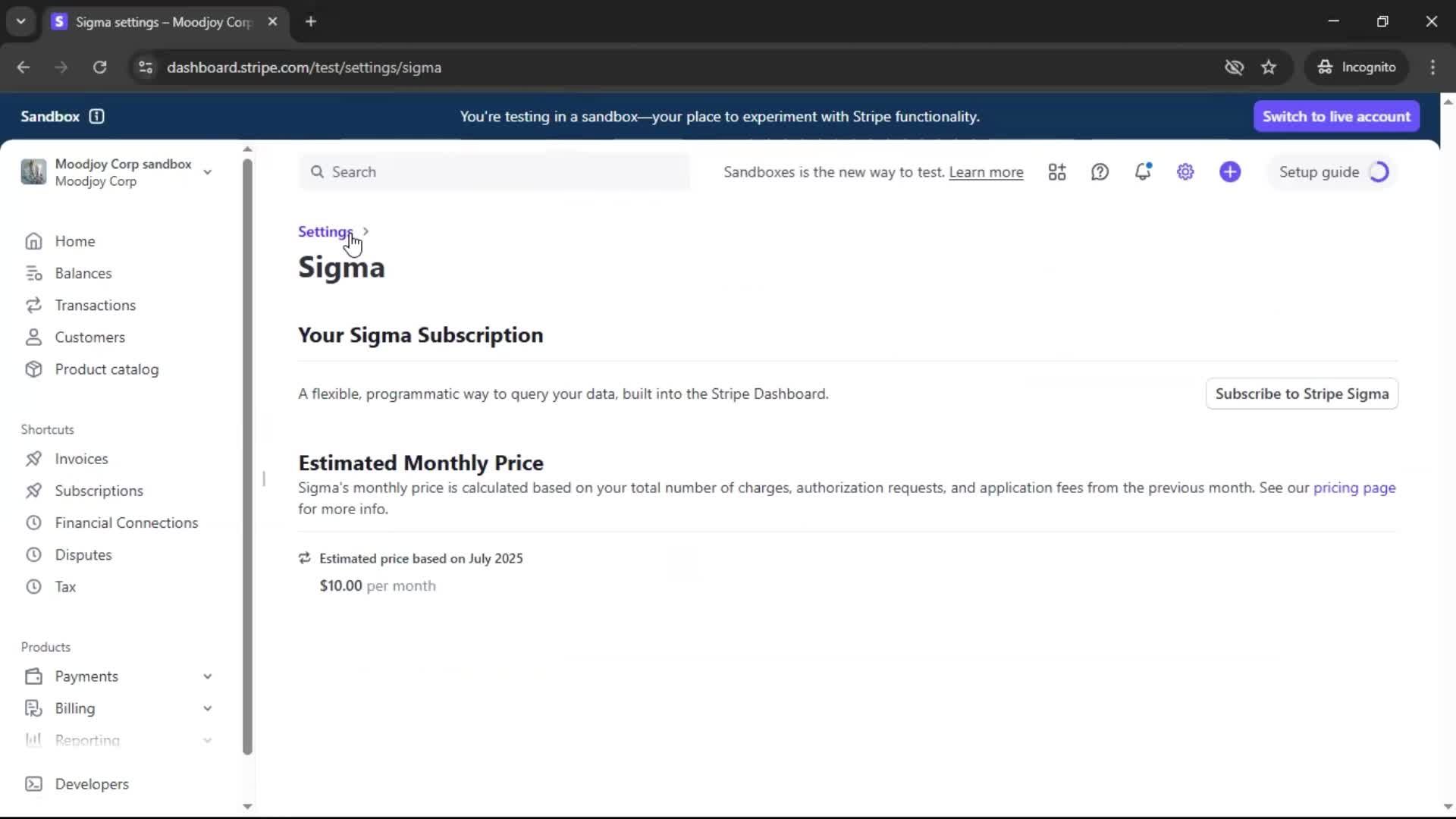Image resolution: width=1456 pixels, height=819 pixels.
Task: Click the purple create plus button
Action: (x=1230, y=172)
